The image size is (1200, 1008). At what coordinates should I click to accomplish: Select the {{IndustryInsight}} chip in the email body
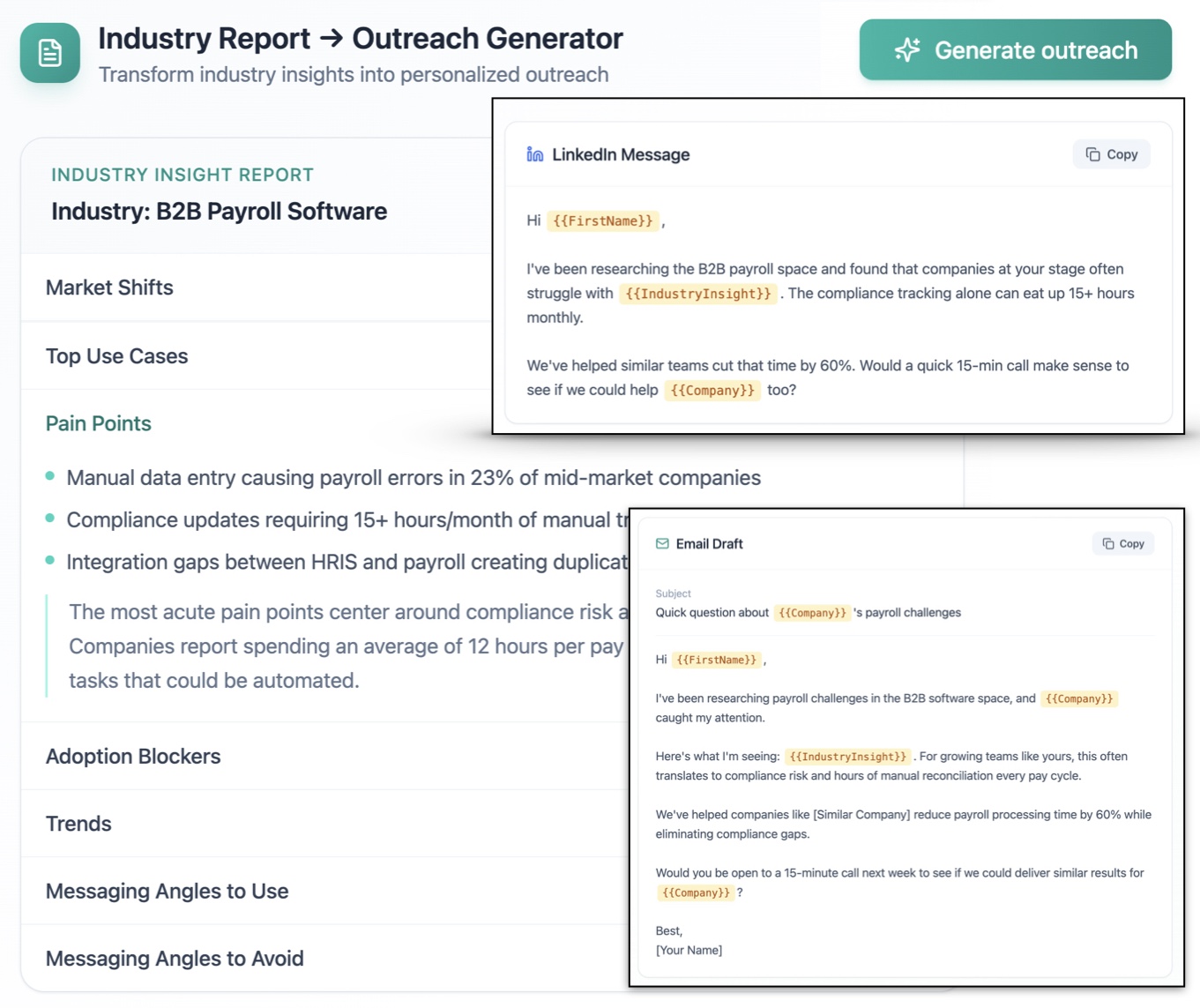click(x=848, y=756)
